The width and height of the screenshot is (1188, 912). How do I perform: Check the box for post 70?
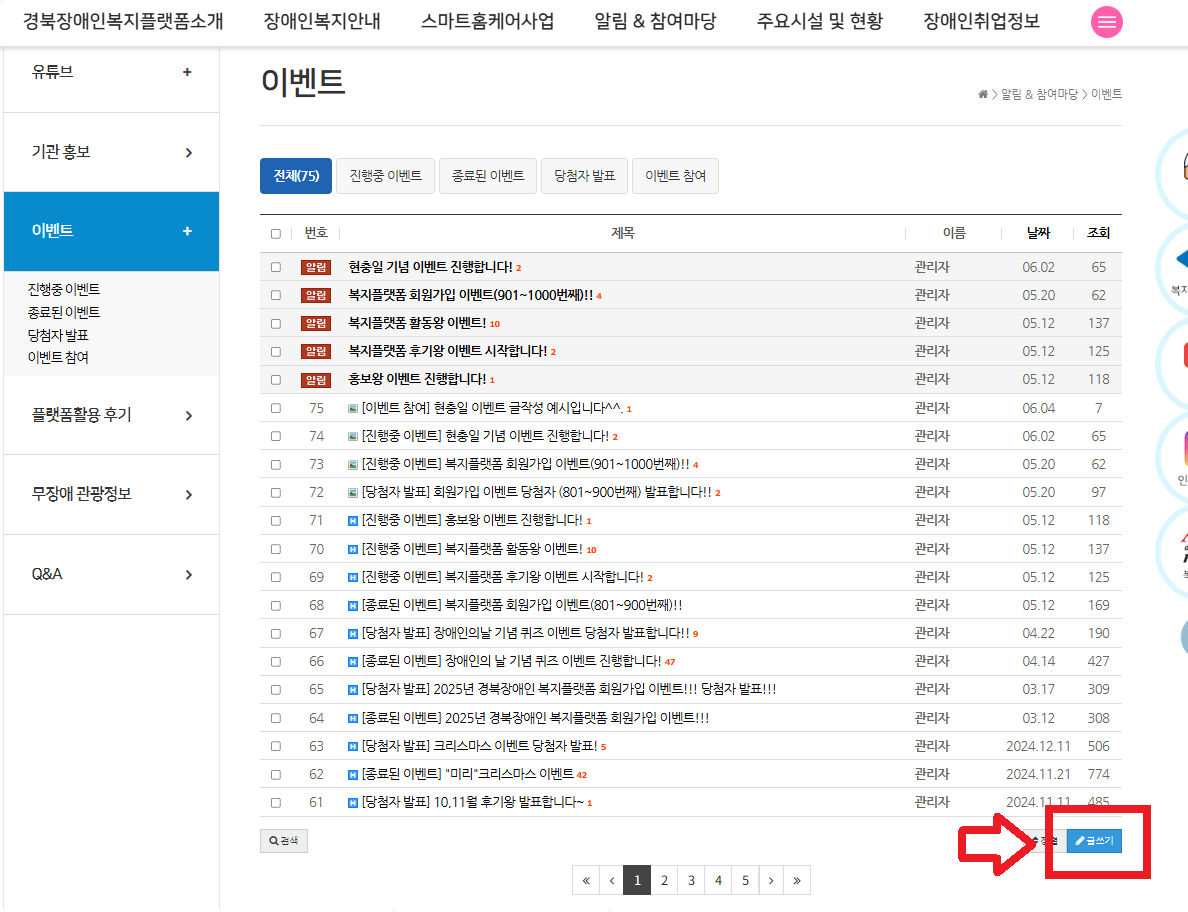click(x=276, y=549)
